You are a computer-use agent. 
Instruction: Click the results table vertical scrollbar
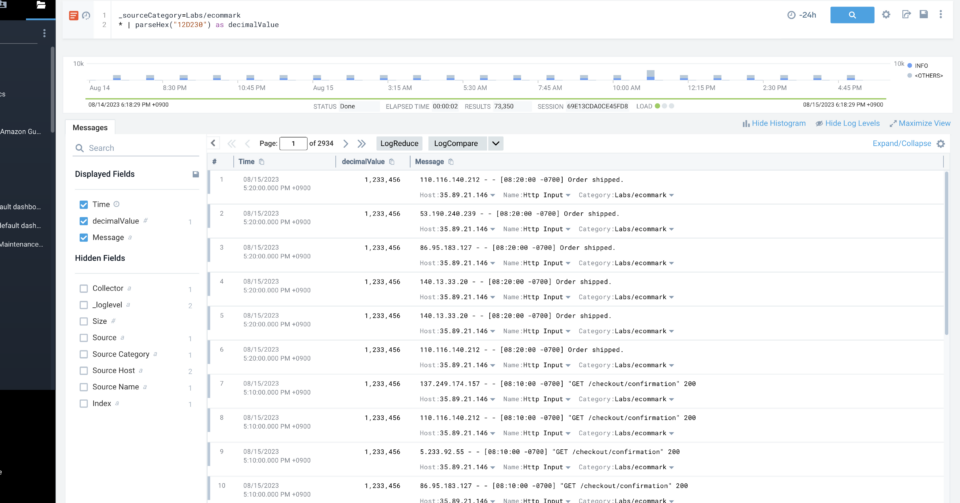point(947,253)
